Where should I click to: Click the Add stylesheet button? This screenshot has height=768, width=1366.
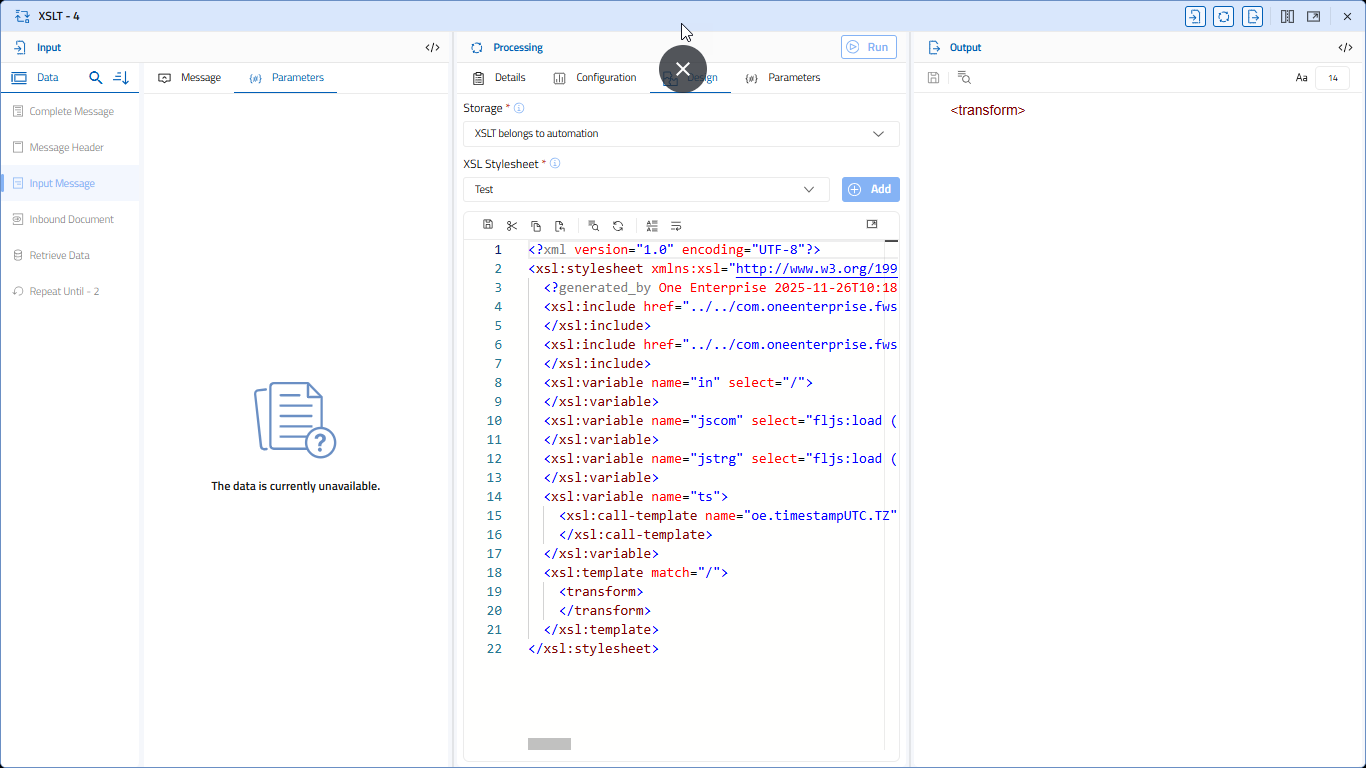pyautogui.click(x=870, y=190)
